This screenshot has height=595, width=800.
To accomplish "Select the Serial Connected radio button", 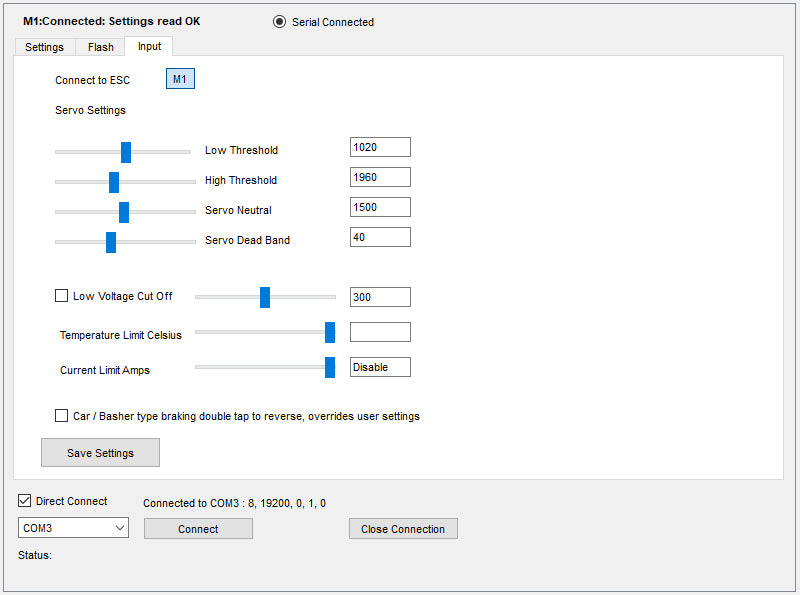I will [x=279, y=22].
